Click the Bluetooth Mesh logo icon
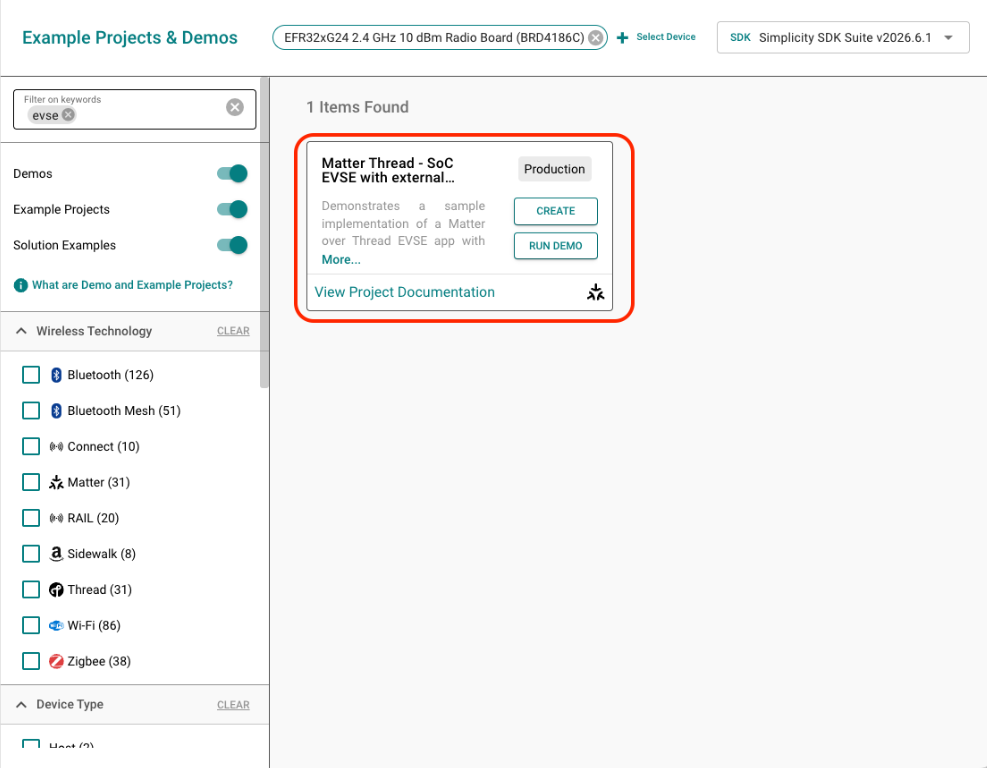Screen dimensions: 987x768 point(56,411)
